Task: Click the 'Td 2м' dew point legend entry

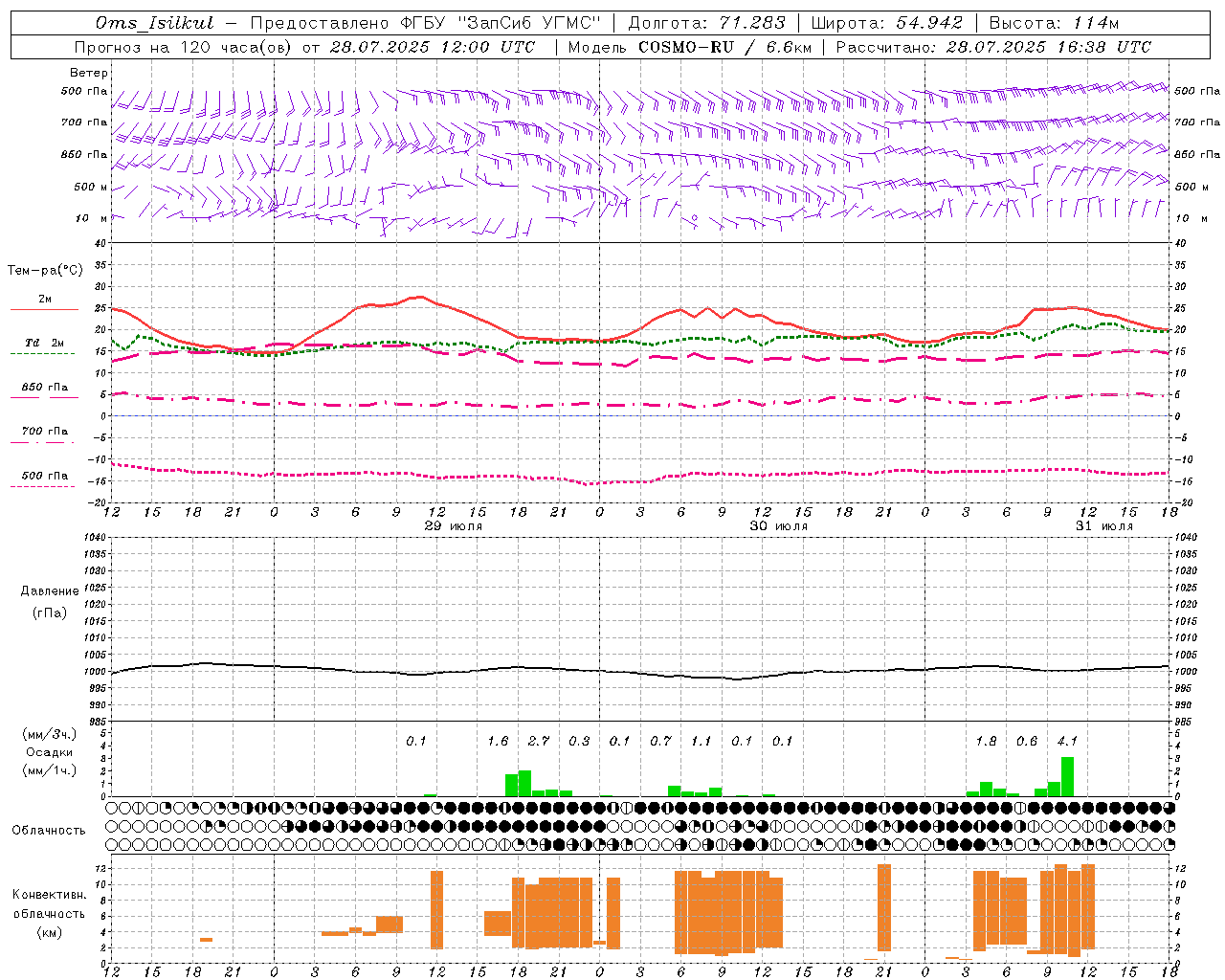Action: pos(44,343)
